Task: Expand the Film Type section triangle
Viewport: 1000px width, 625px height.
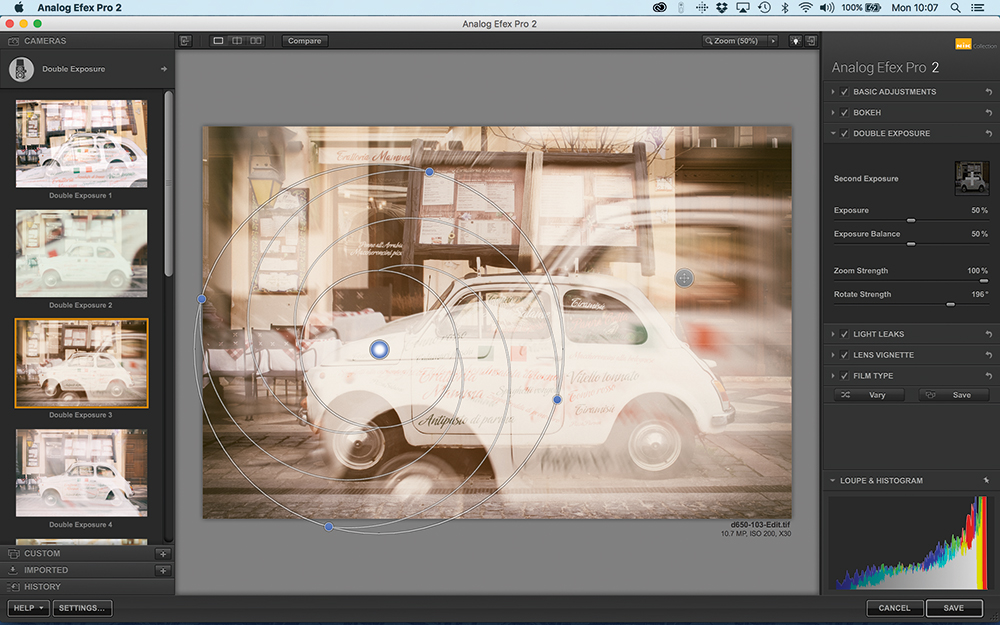Action: pyautogui.click(x=833, y=376)
